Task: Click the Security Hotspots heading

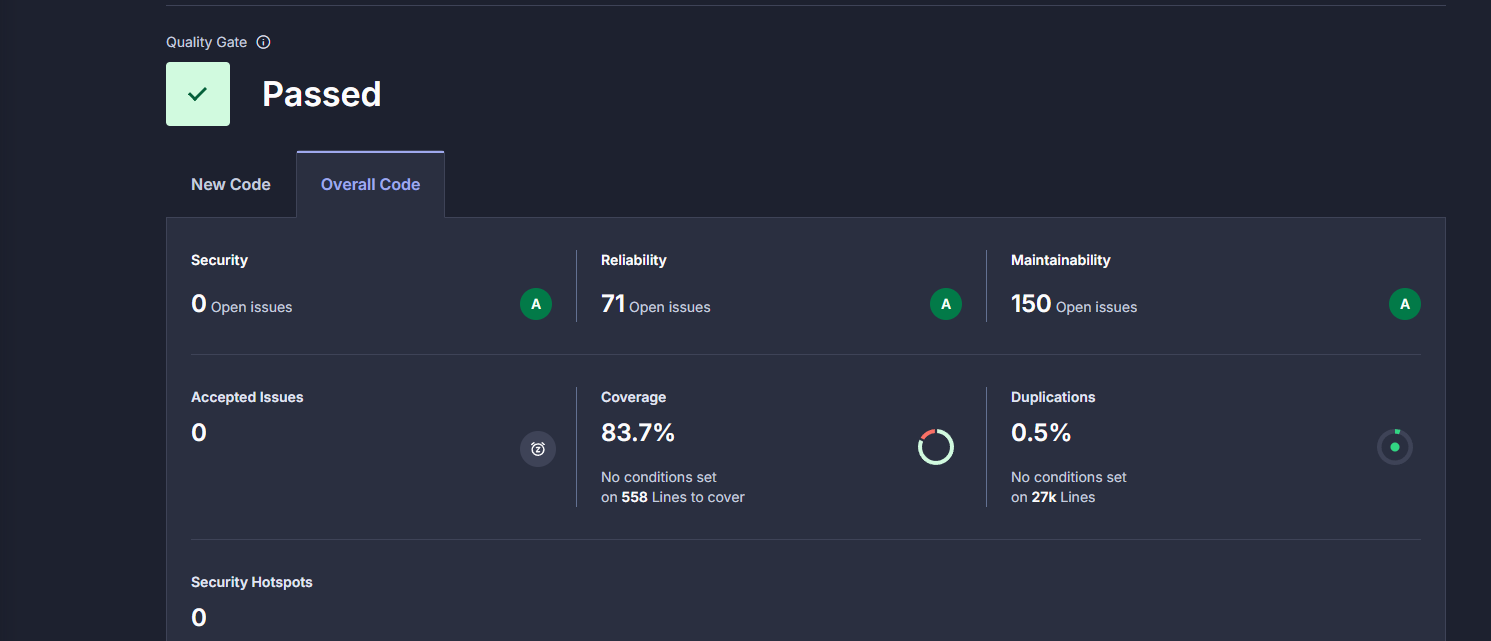Action: coord(252,582)
